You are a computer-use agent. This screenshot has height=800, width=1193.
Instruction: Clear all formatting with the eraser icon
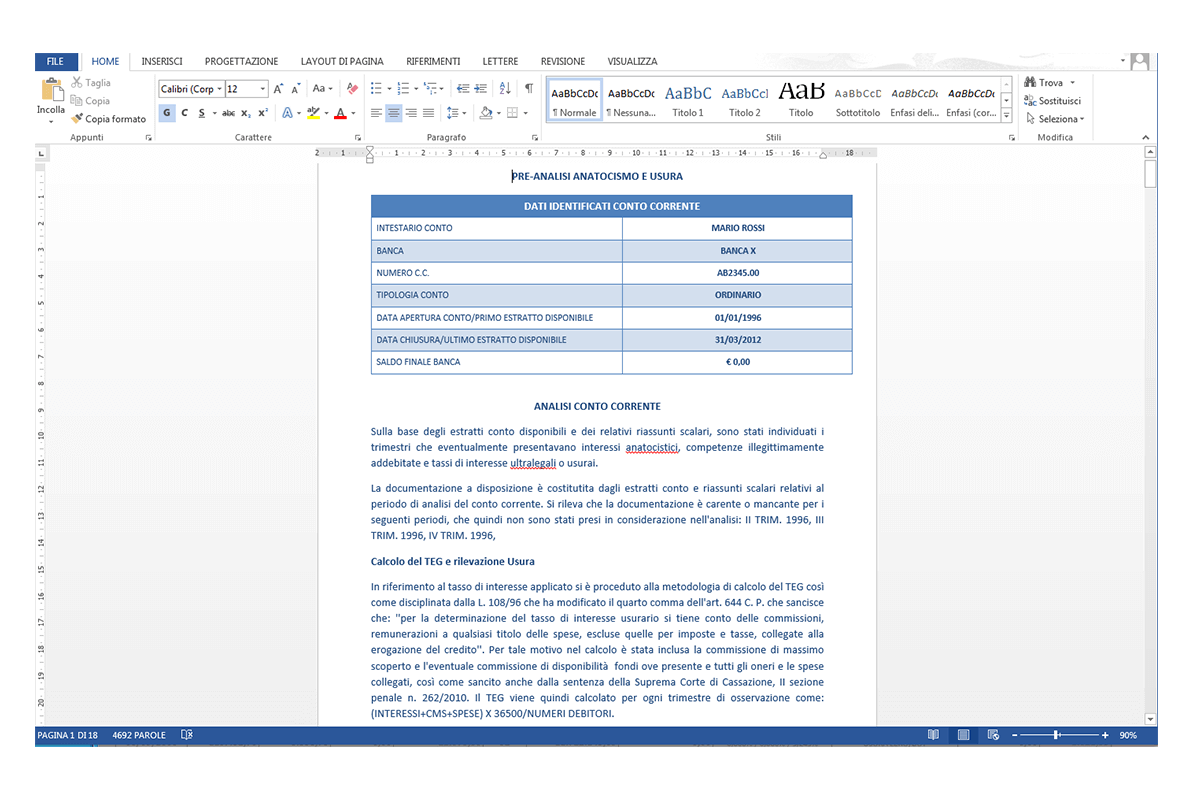[x=352, y=89]
